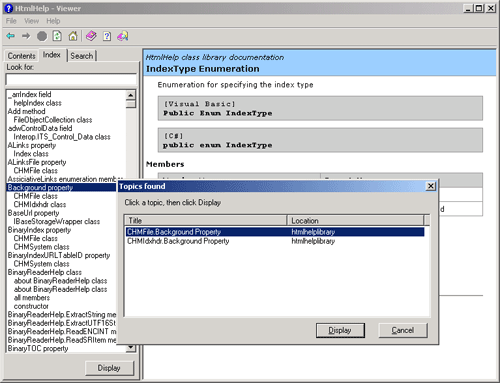The image size is (500, 383).
Task: Click the Title column header
Action: 206,220
